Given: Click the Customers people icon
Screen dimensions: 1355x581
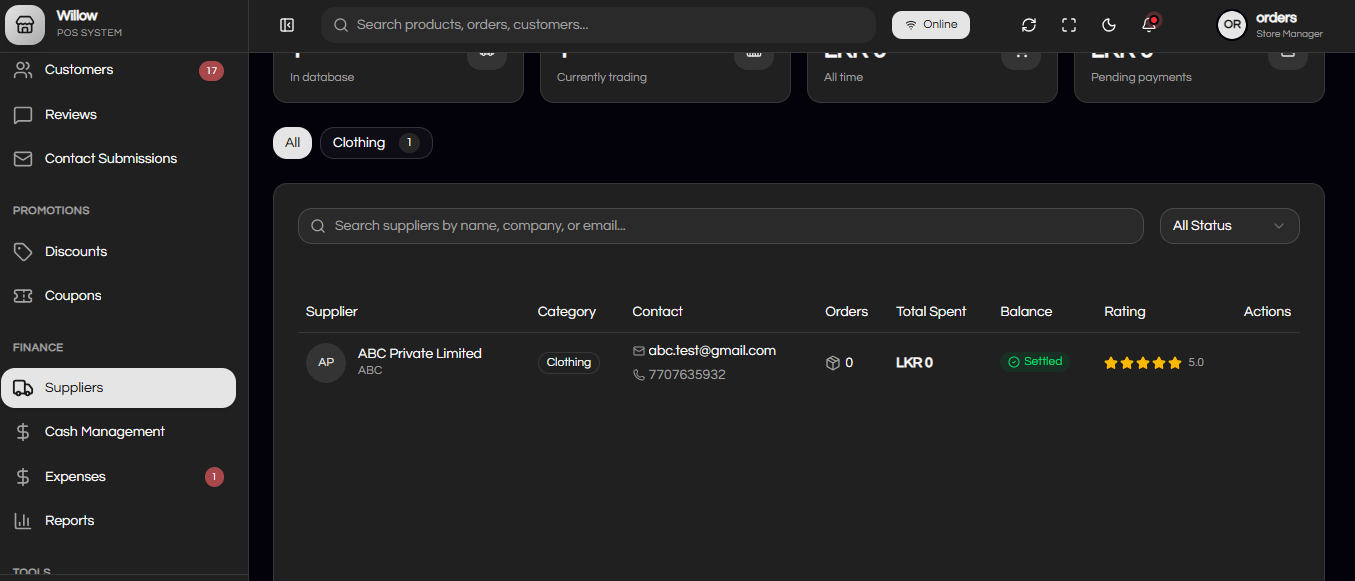Looking at the screenshot, I should pos(23,70).
